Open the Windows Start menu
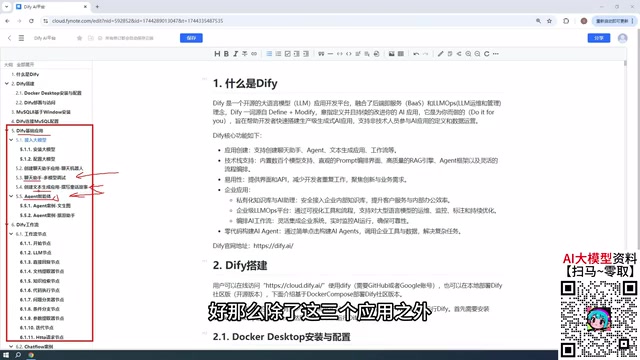Screen dimensions: 640x360 click(x=6, y=355)
